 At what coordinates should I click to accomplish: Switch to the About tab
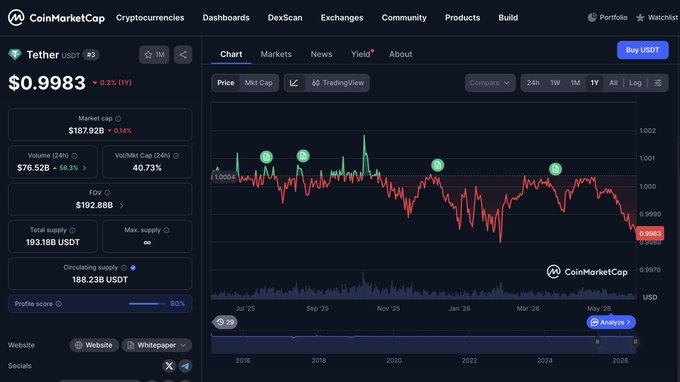coord(401,54)
